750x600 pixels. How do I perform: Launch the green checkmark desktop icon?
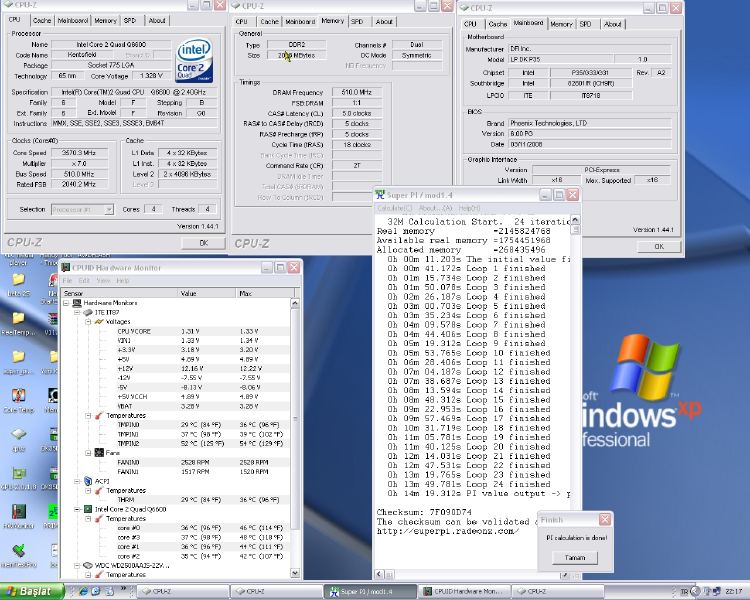click(x=18, y=551)
